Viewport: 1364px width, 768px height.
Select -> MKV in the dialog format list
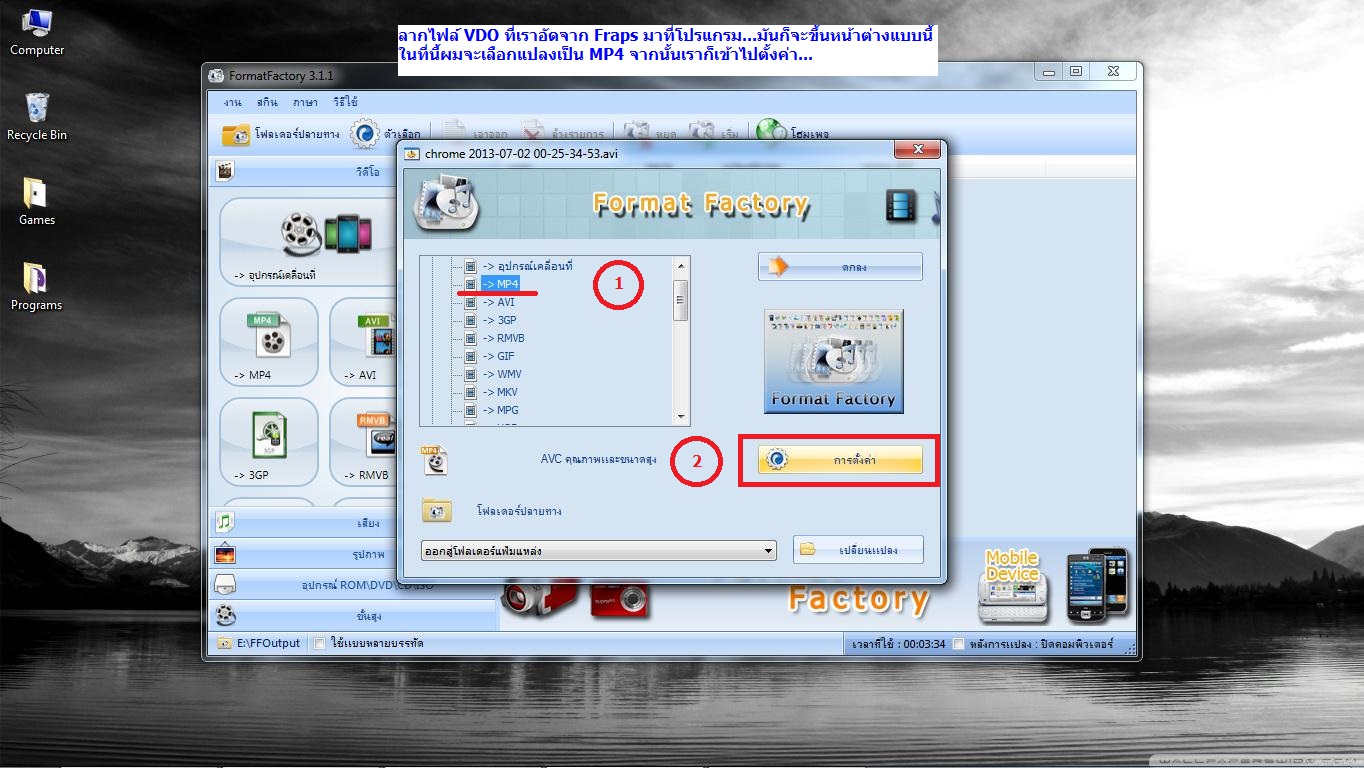(x=499, y=392)
